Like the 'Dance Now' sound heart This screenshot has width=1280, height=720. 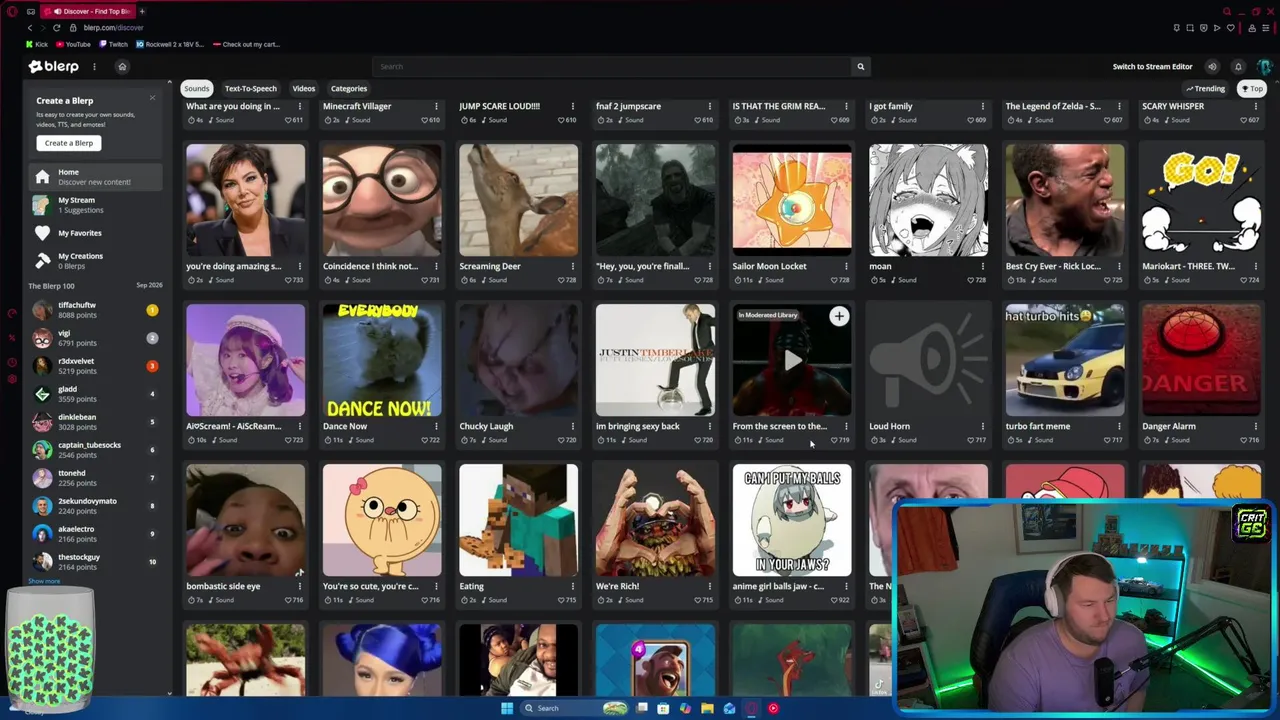(x=425, y=440)
